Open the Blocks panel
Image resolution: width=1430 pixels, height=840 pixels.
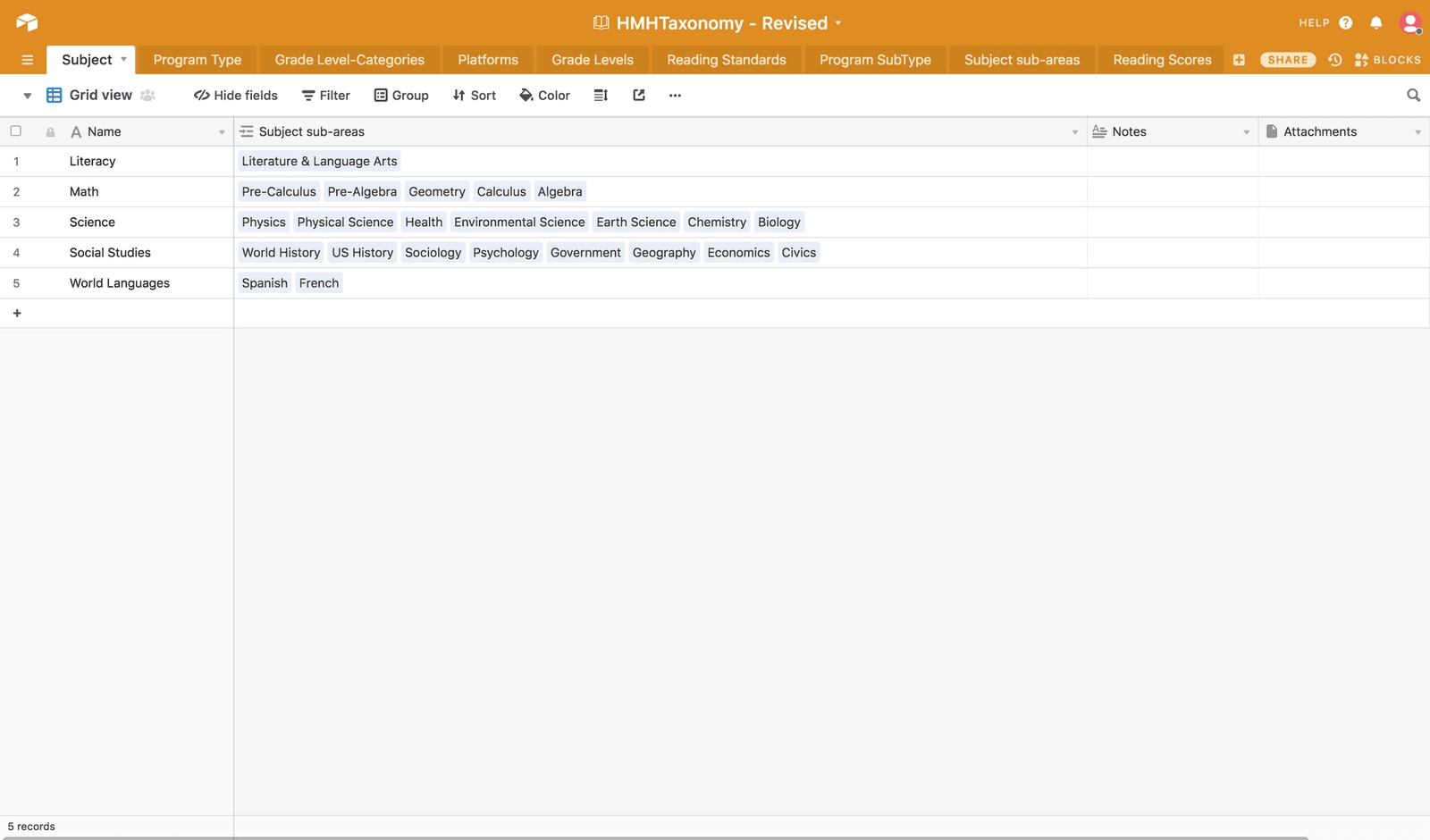[x=1388, y=60]
